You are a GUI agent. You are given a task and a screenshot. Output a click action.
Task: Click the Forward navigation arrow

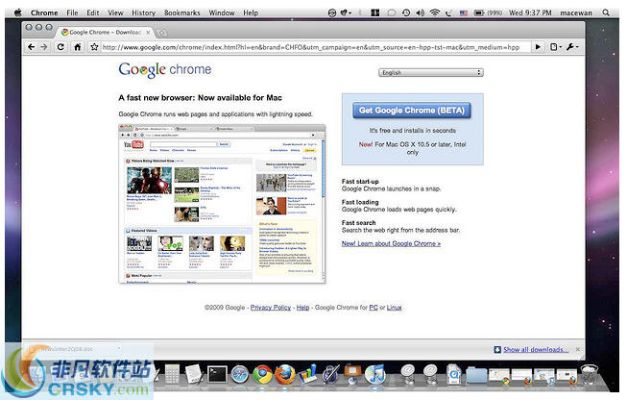tap(44, 47)
